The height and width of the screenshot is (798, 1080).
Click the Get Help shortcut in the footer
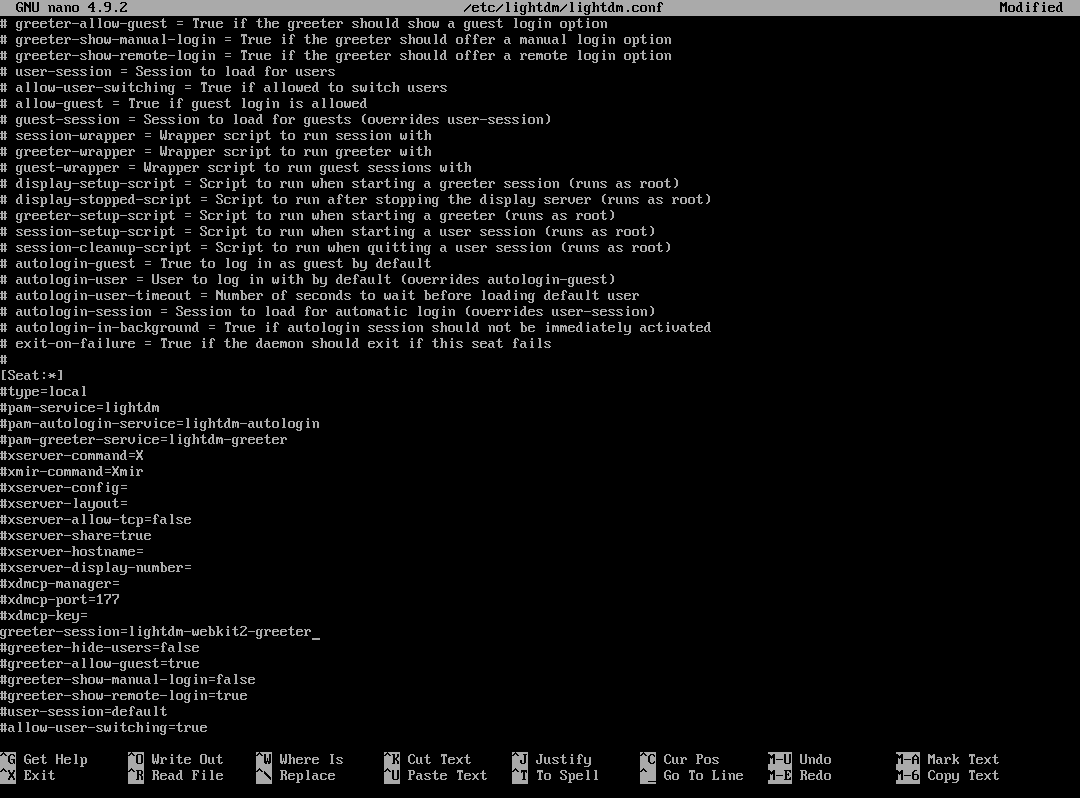pyautogui.click(x=44, y=759)
